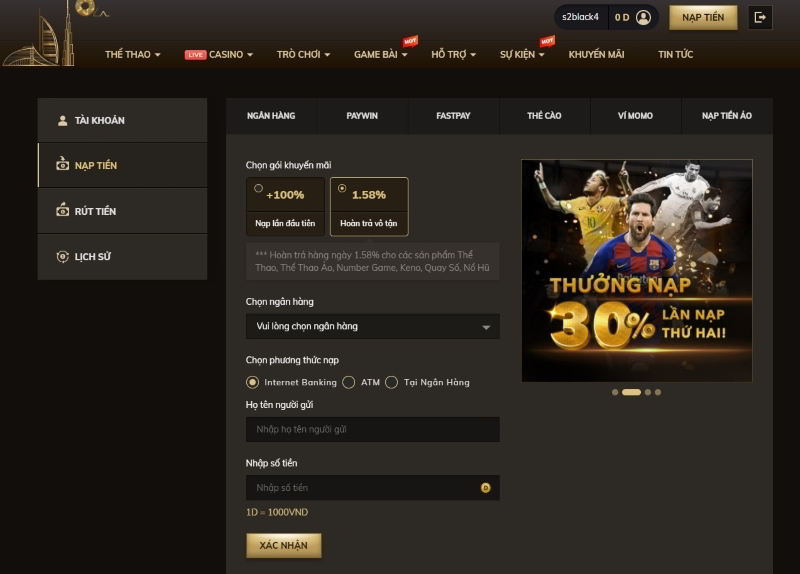The height and width of the screenshot is (574, 800).
Task: Click the sender name input field
Action: (372, 430)
